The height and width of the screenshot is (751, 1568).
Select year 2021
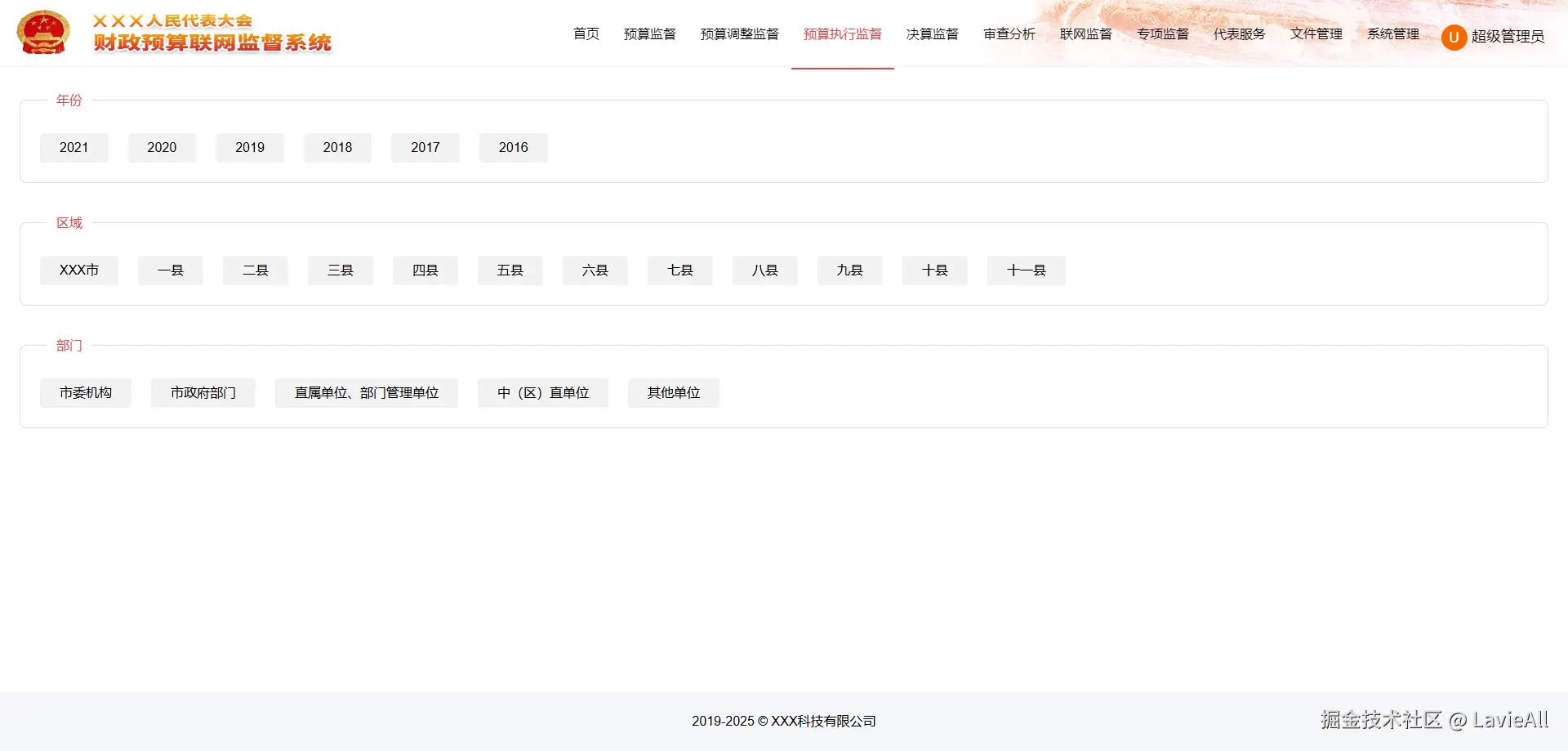click(73, 147)
